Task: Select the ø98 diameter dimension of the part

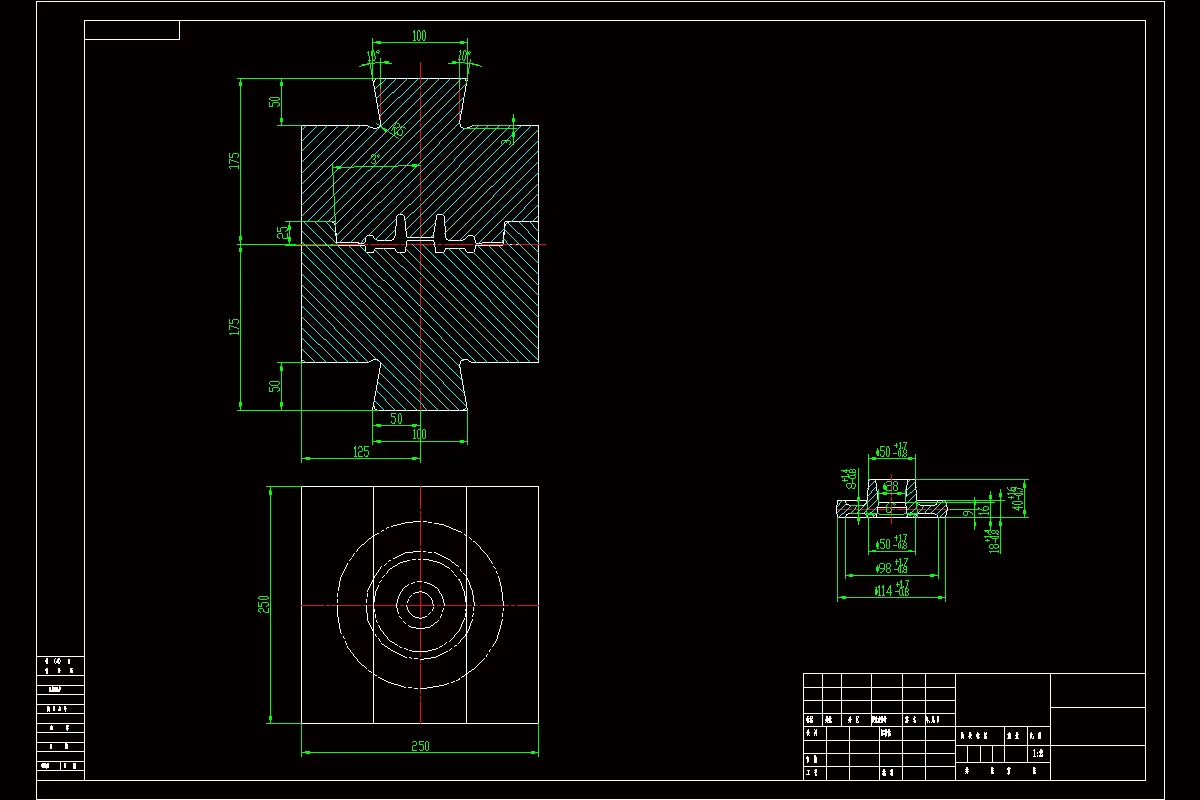Action: tap(892, 567)
